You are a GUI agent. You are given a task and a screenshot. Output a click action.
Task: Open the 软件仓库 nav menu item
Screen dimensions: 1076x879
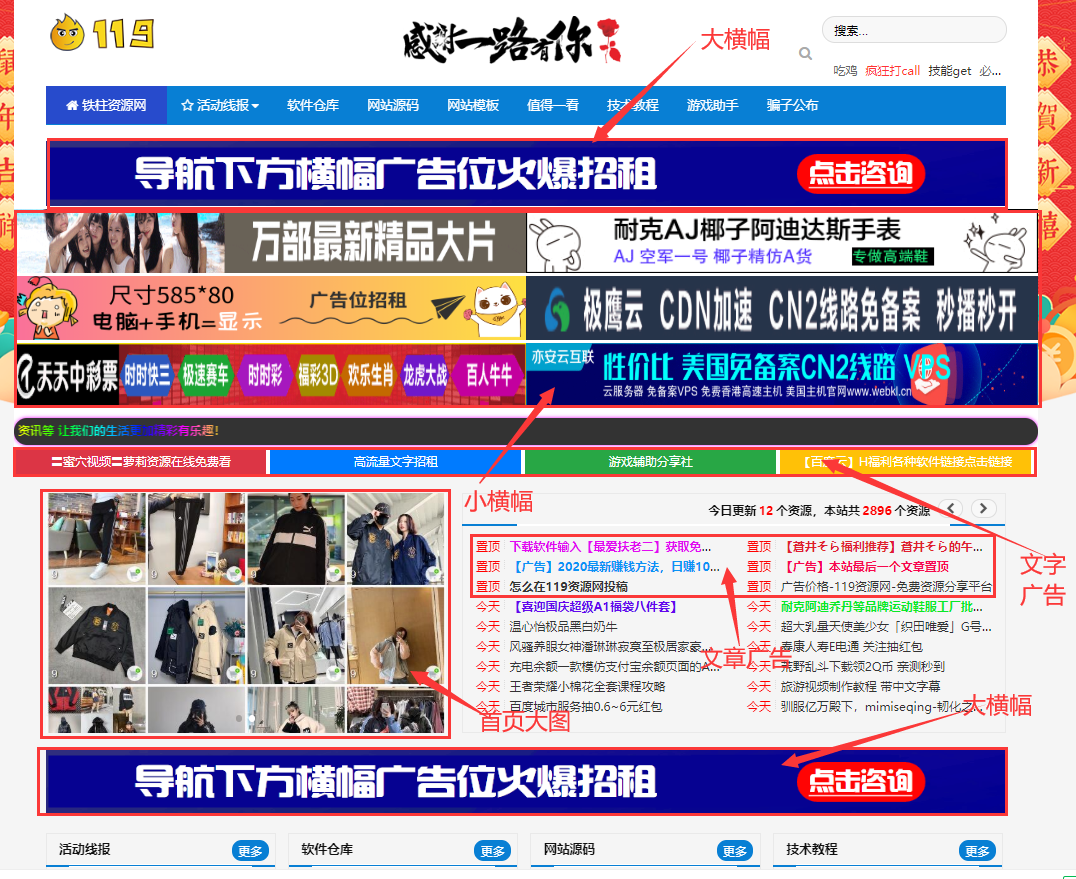(313, 105)
